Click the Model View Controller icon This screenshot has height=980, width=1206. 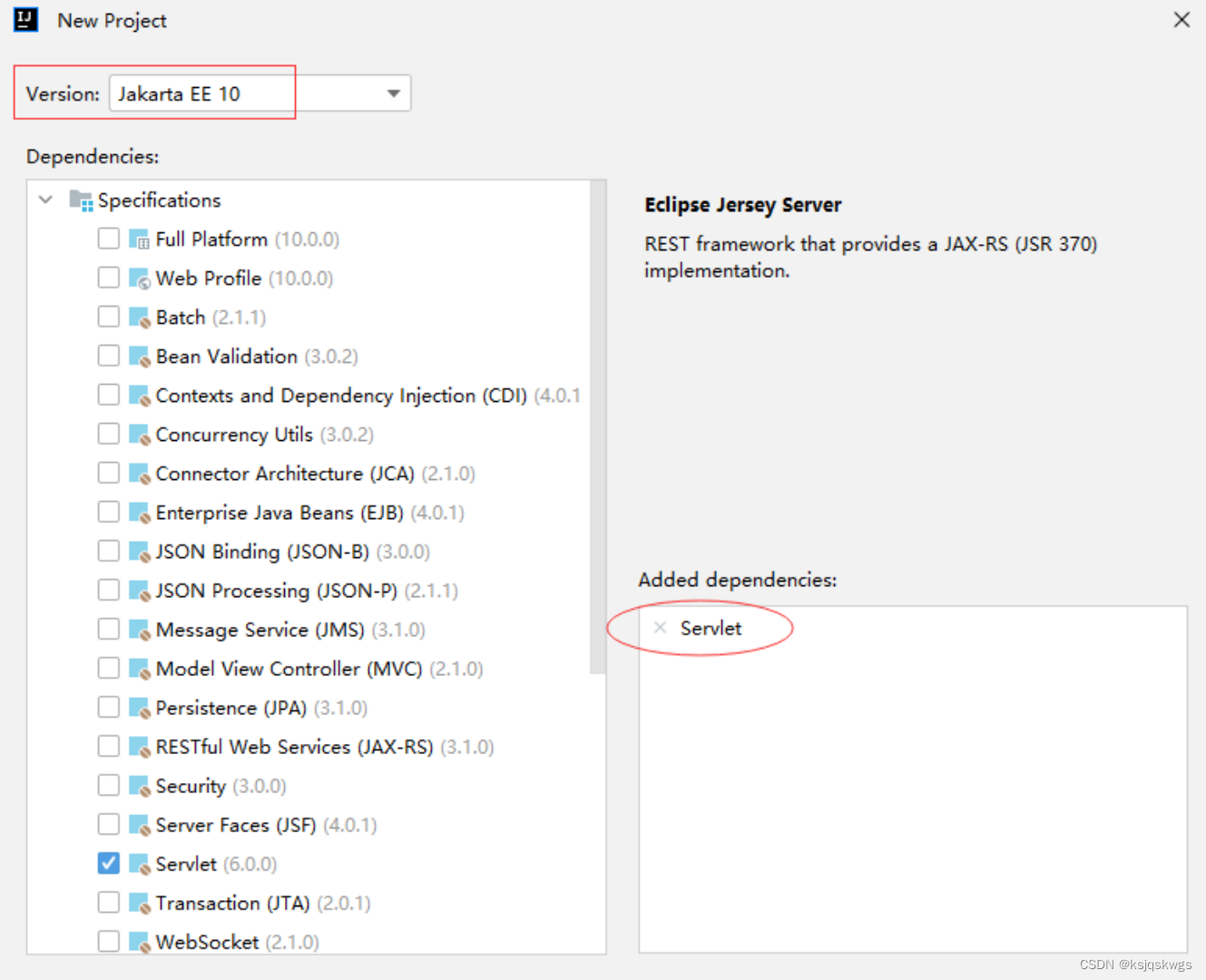click(x=139, y=669)
